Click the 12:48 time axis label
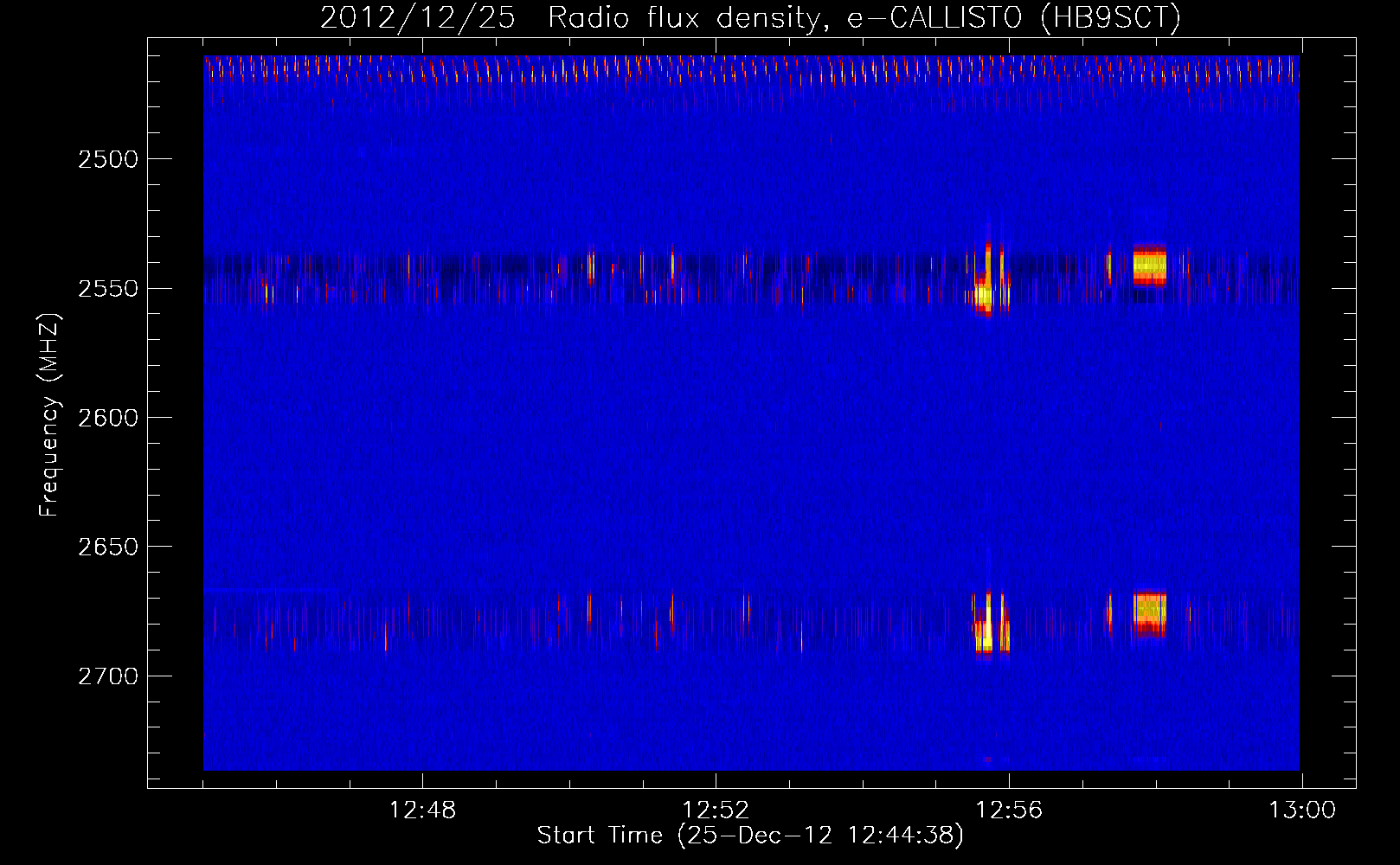Screen dimensions: 1400x865 [422, 811]
